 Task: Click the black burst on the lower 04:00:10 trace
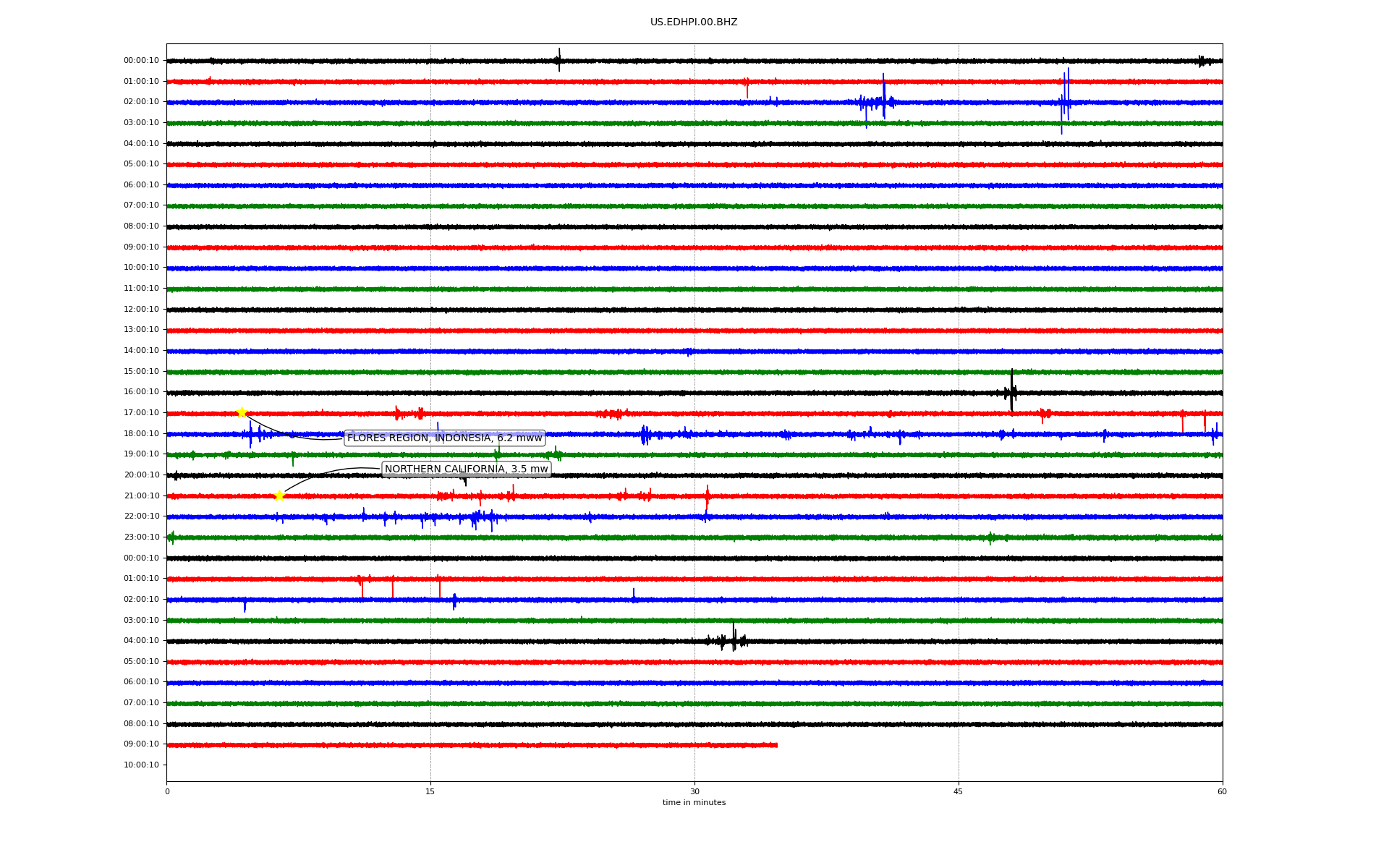click(x=732, y=640)
